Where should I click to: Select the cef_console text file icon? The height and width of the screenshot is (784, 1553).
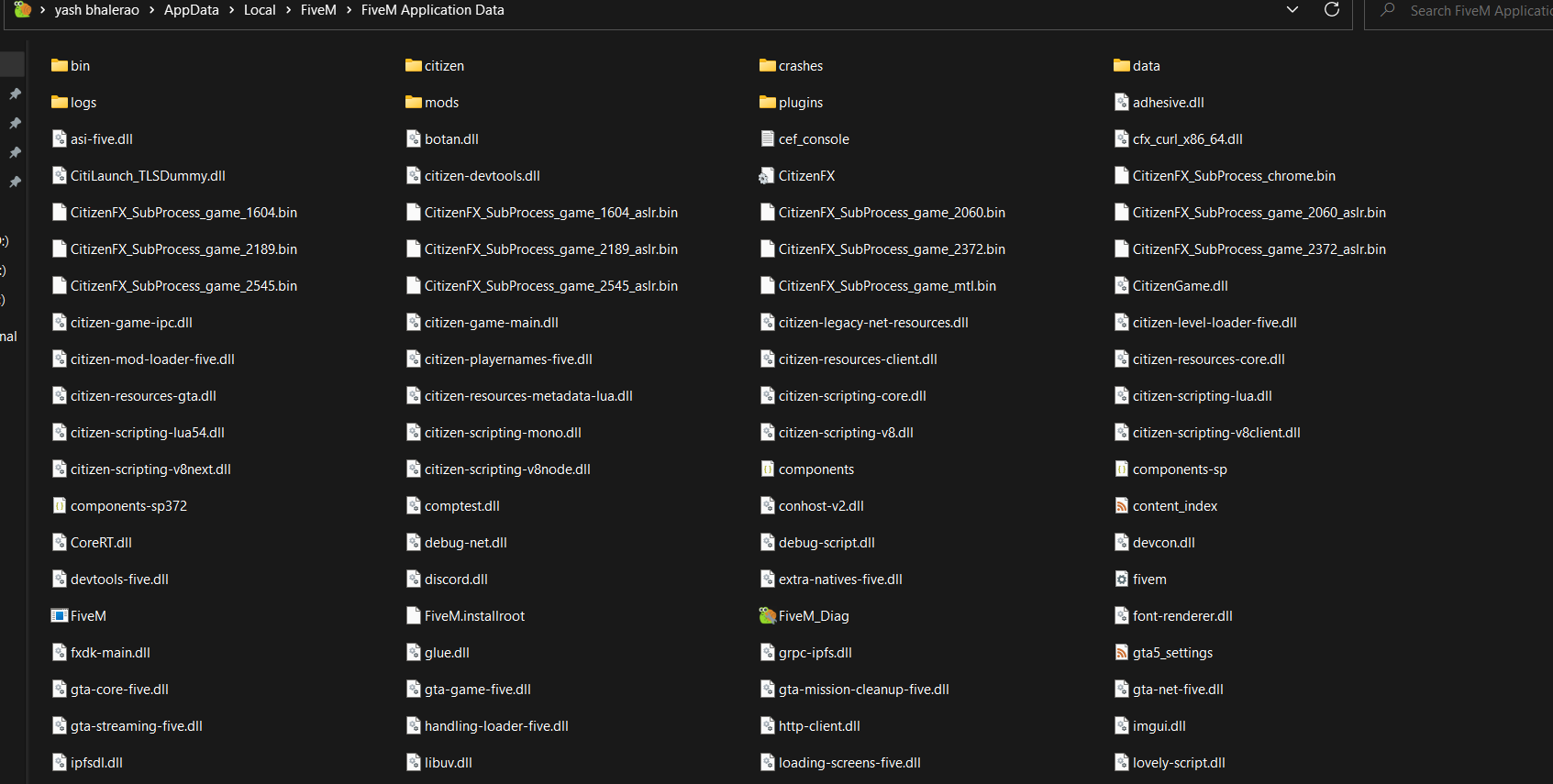tap(768, 138)
